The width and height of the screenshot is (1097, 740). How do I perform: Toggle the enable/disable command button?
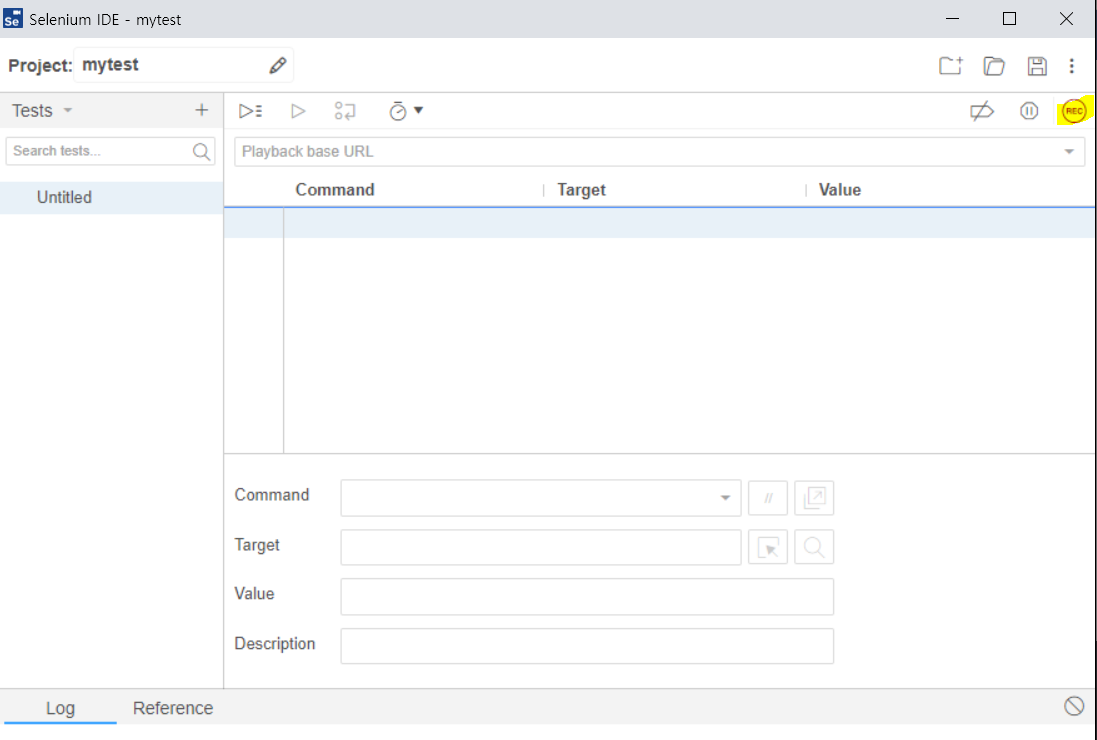click(768, 498)
